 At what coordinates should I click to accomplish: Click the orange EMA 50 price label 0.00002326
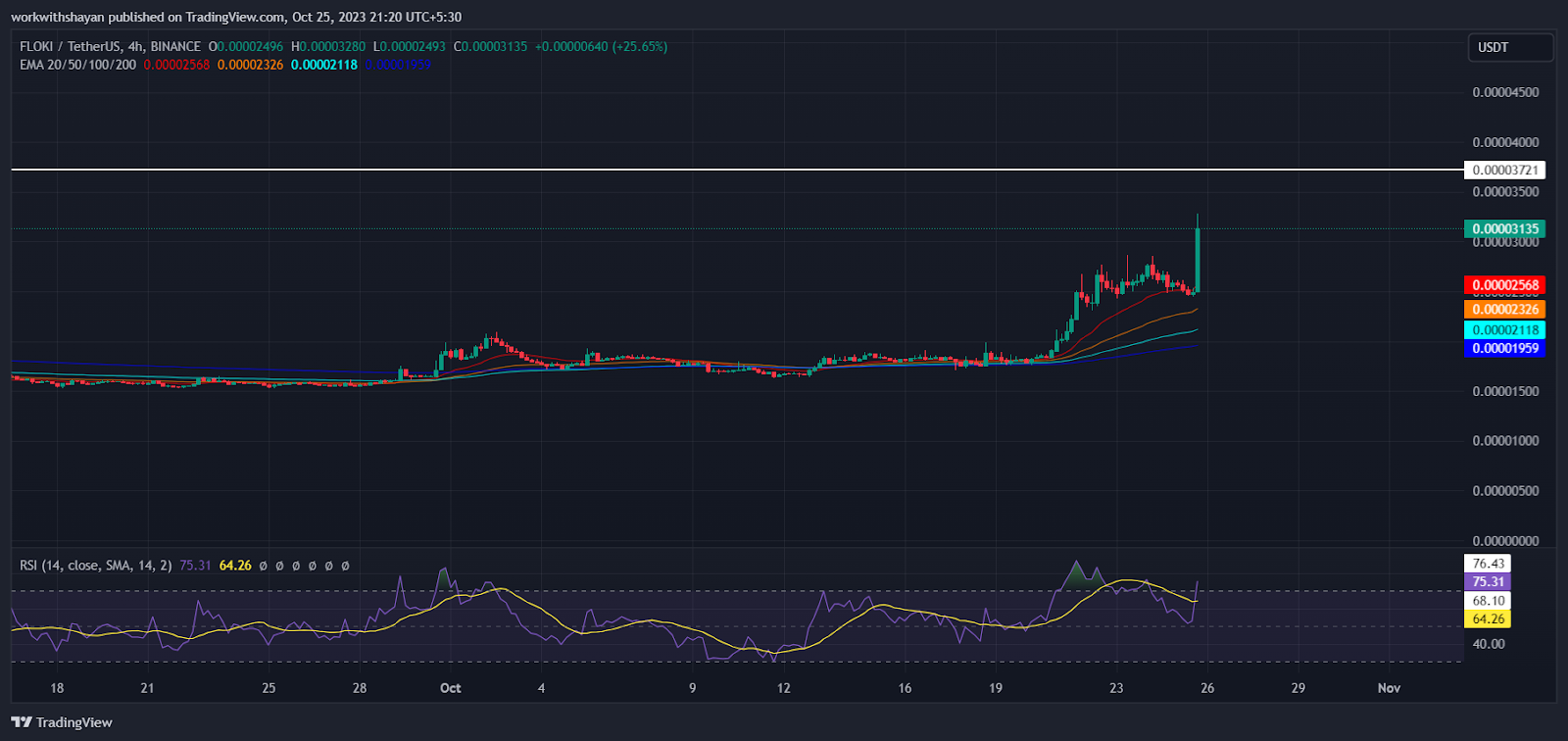point(1504,310)
